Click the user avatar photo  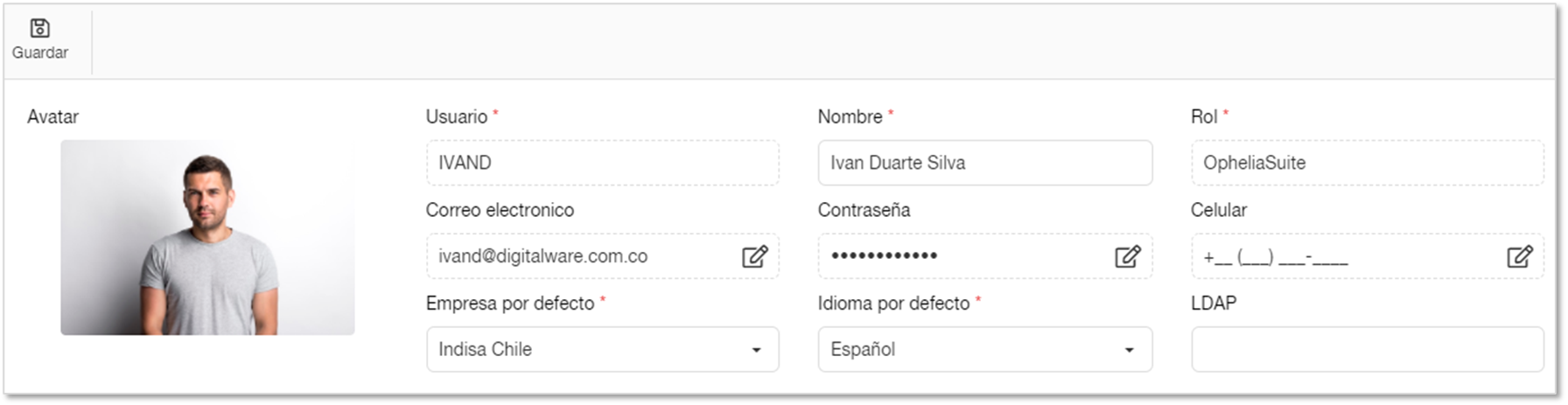point(207,237)
